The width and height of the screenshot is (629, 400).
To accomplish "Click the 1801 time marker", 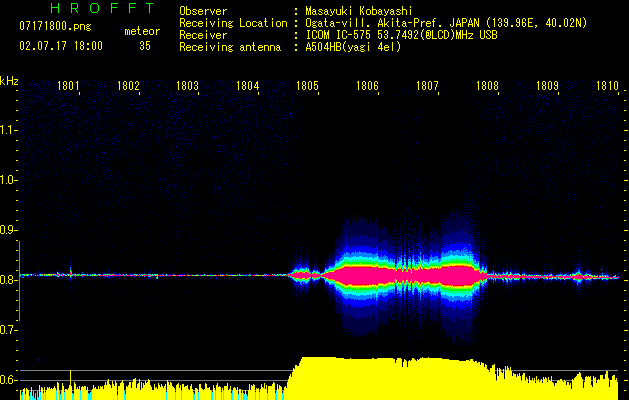I will (68, 86).
